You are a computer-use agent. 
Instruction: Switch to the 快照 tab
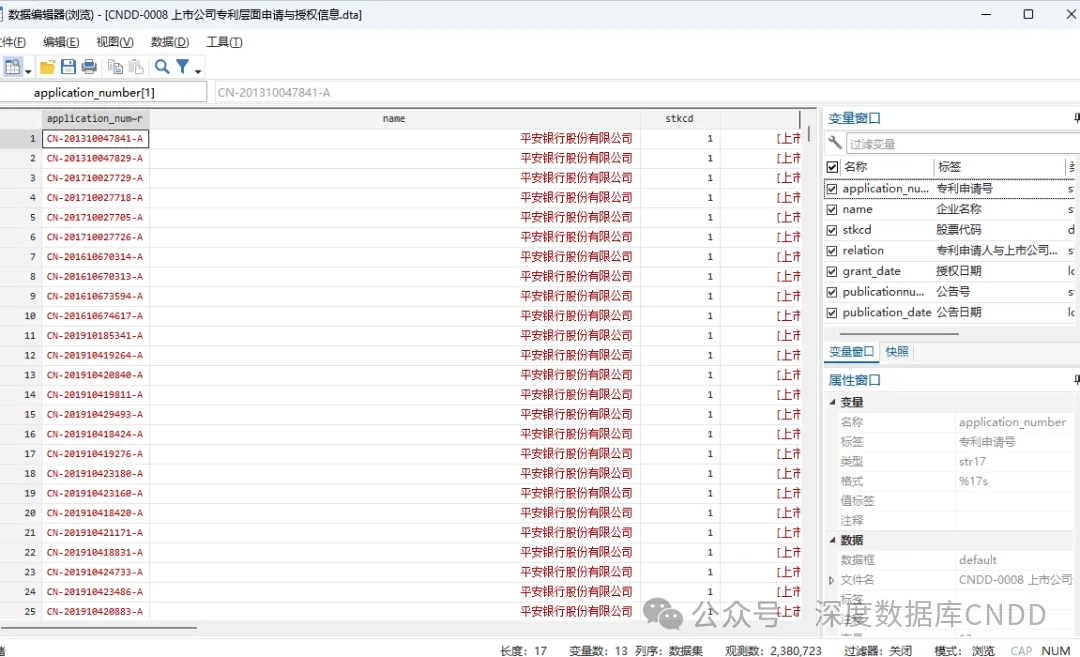tap(897, 352)
